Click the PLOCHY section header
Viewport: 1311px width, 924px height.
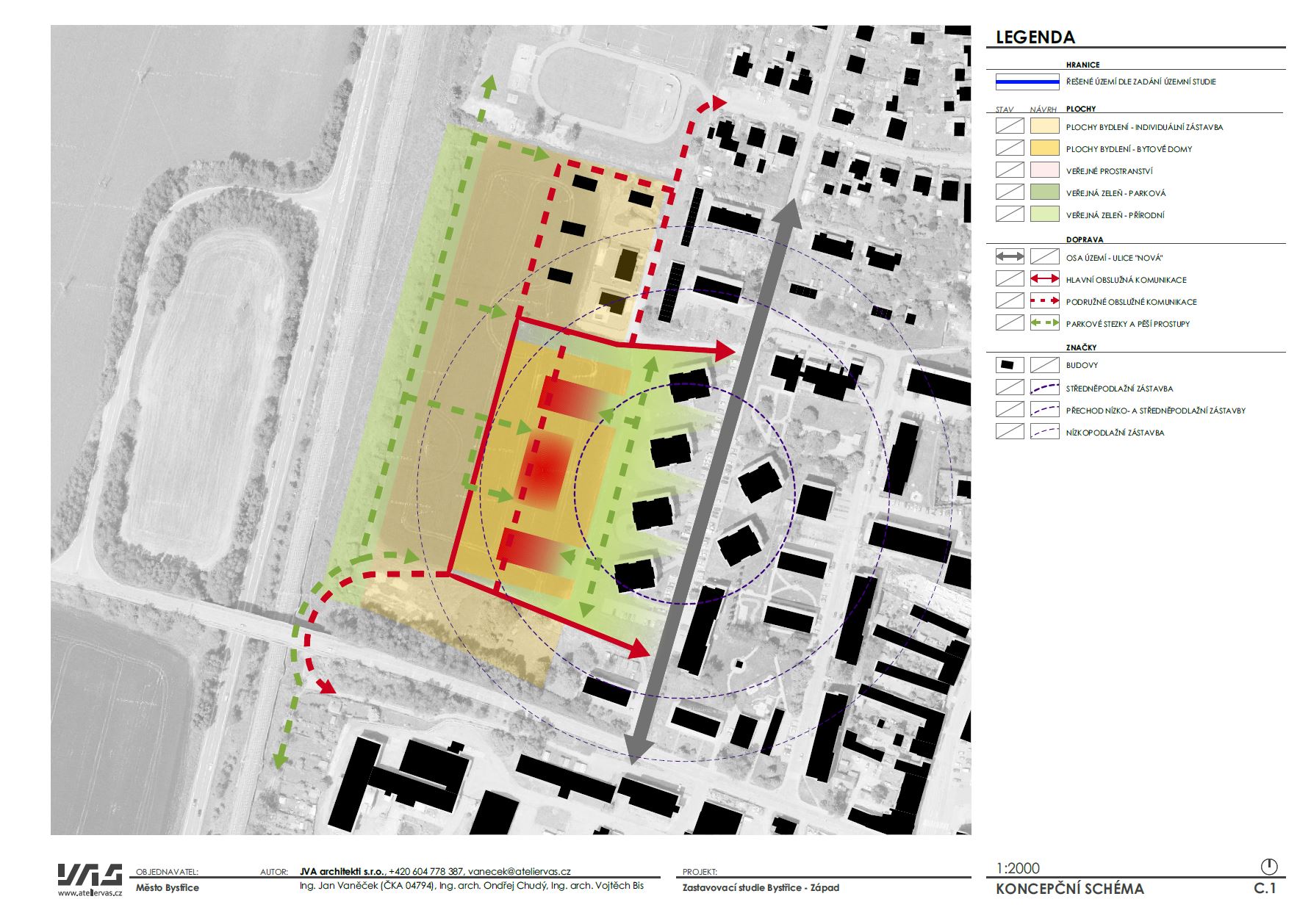[1081, 109]
